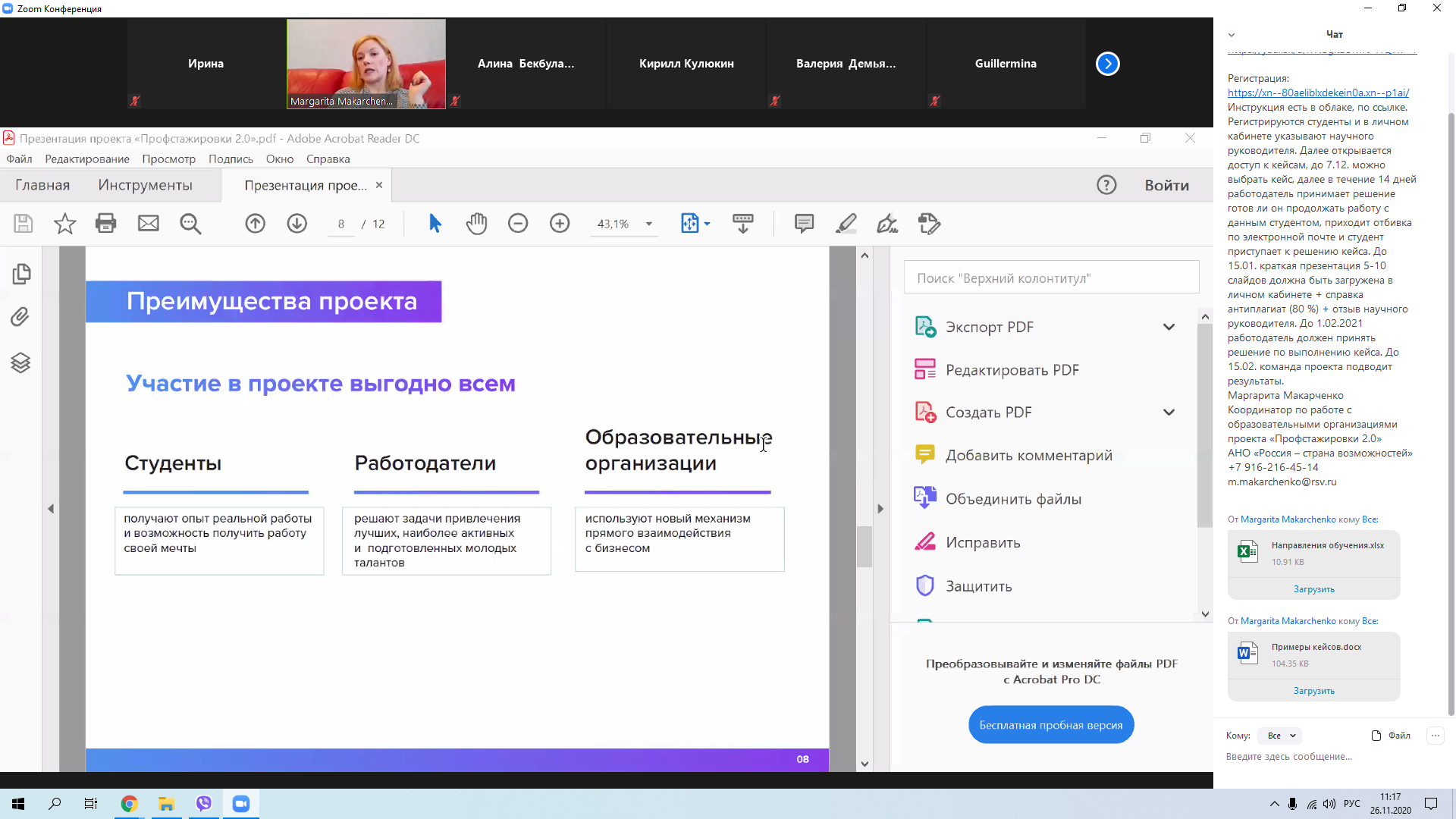Open the Кому recipient dropdown in chat
Viewport: 1456px width, 819px height.
point(1281,736)
